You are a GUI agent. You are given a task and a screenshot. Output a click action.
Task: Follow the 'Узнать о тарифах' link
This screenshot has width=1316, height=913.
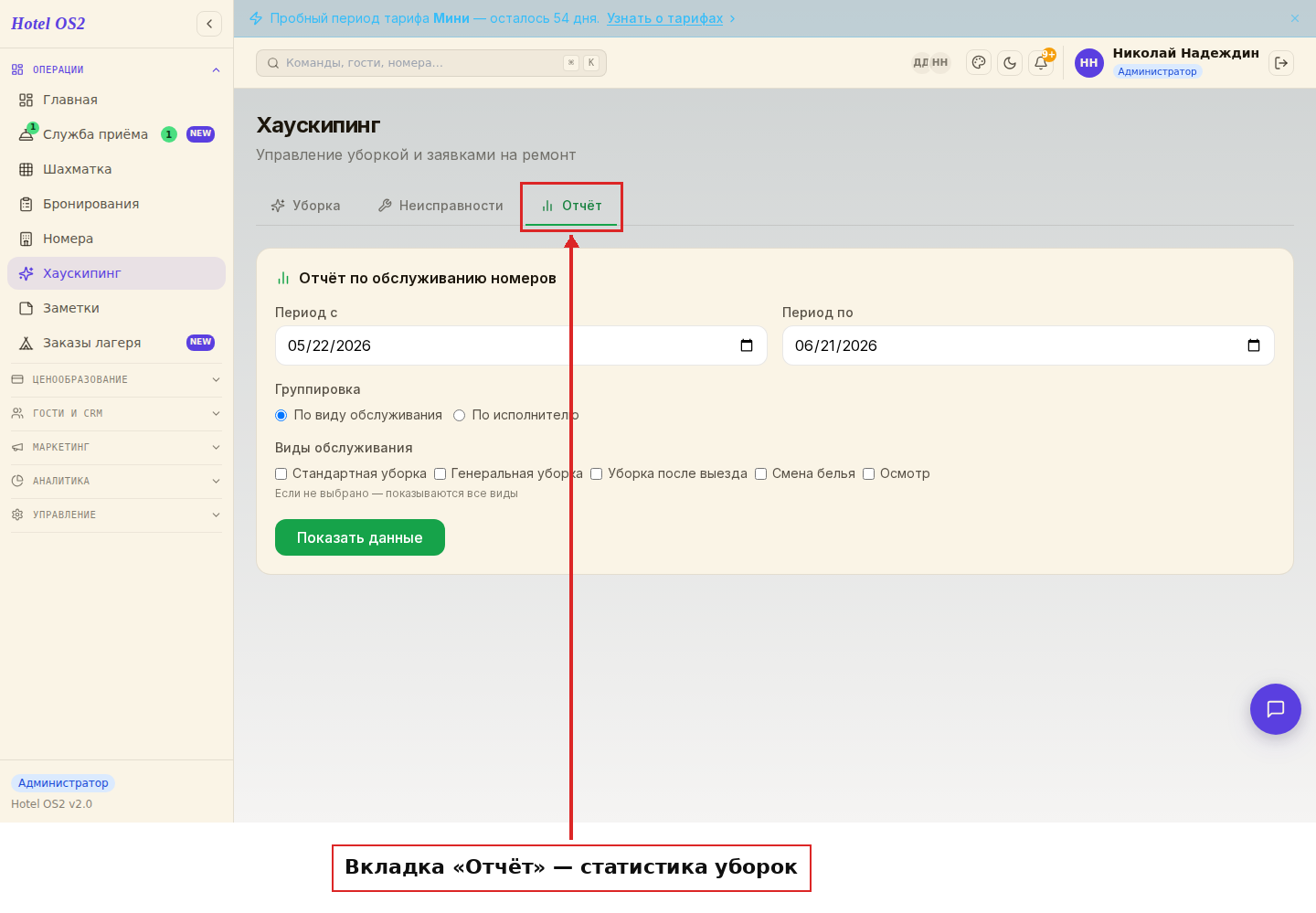point(664,18)
